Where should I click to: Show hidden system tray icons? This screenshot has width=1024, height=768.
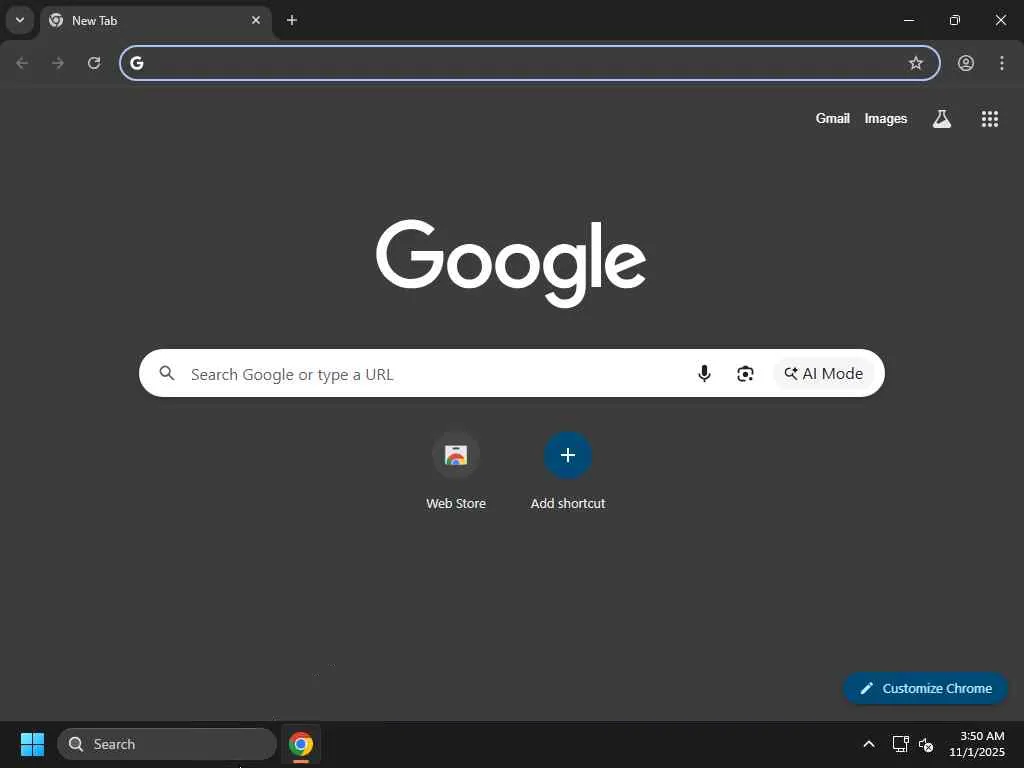pyautogui.click(x=869, y=744)
